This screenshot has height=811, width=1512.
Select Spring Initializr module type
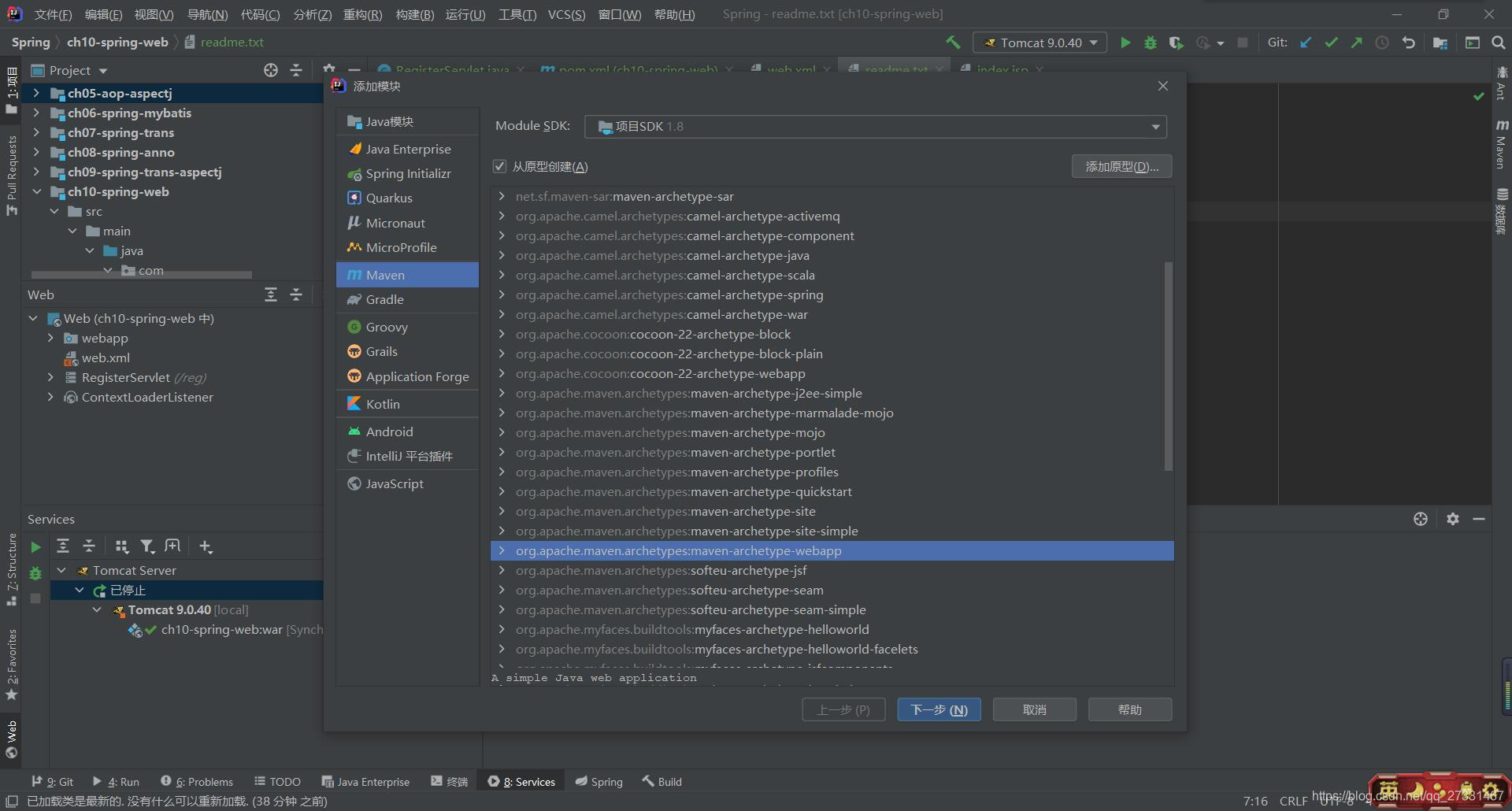pyautogui.click(x=408, y=173)
